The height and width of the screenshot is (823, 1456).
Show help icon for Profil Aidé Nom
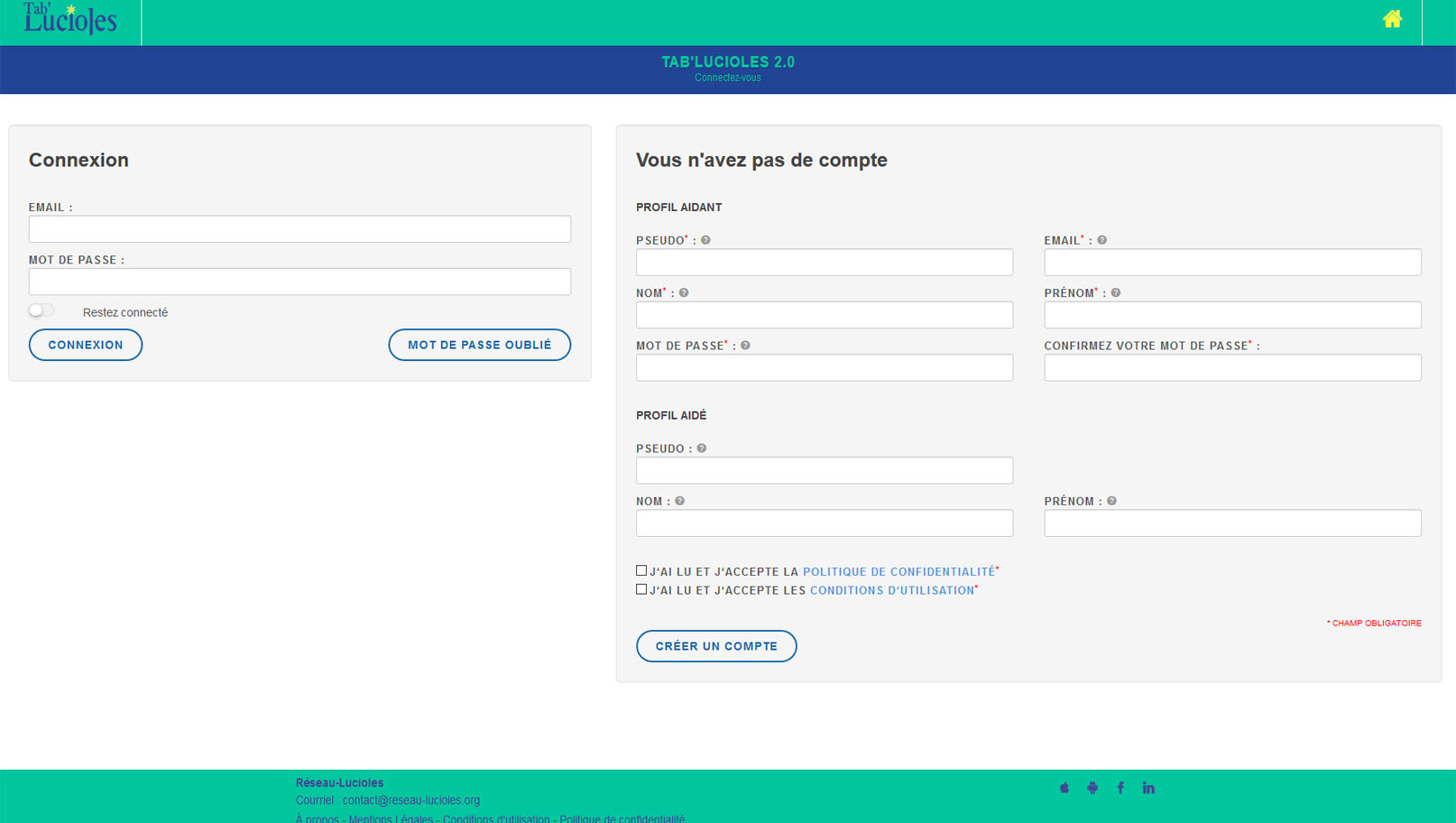click(679, 501)
